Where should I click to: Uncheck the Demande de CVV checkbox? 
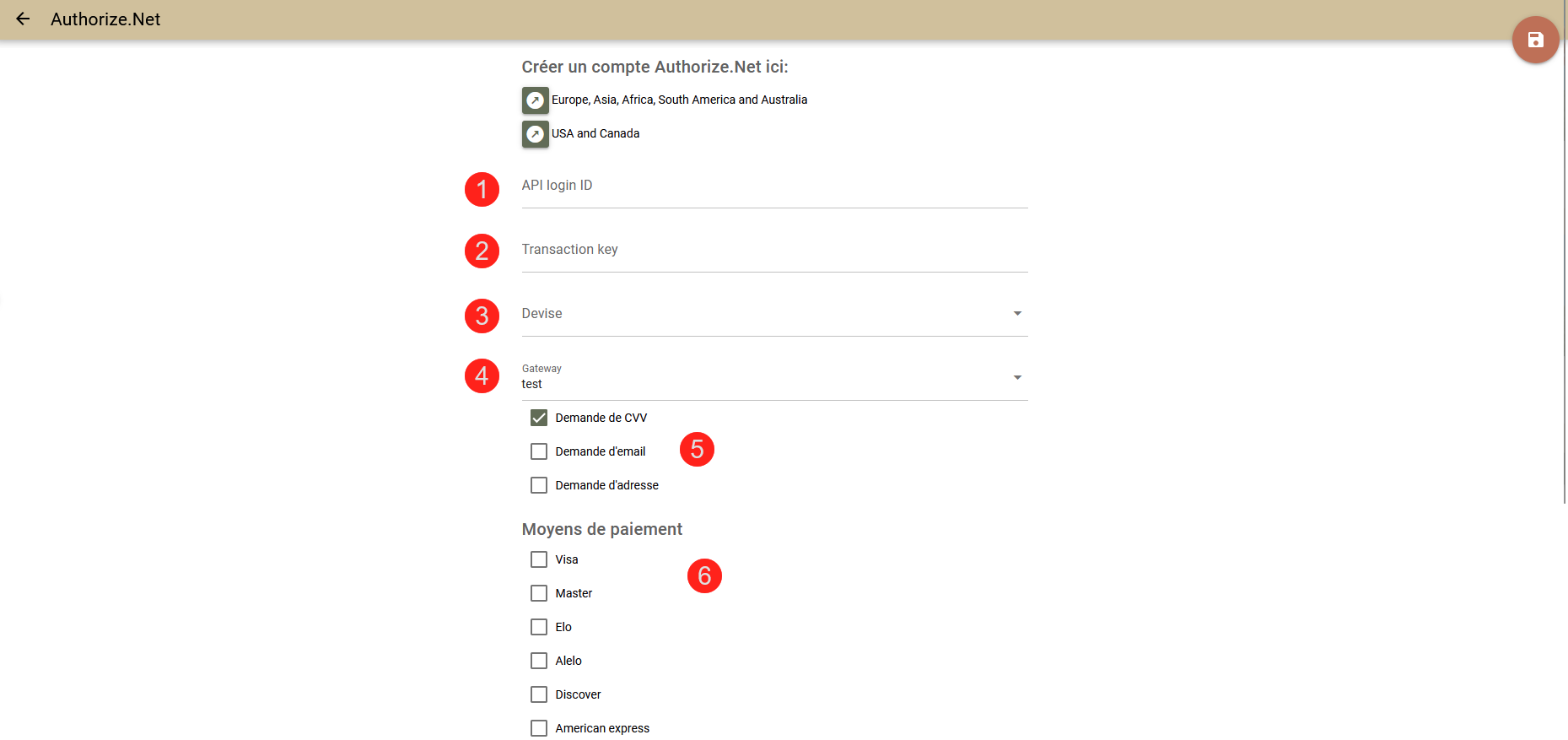(x=539, y=418)
